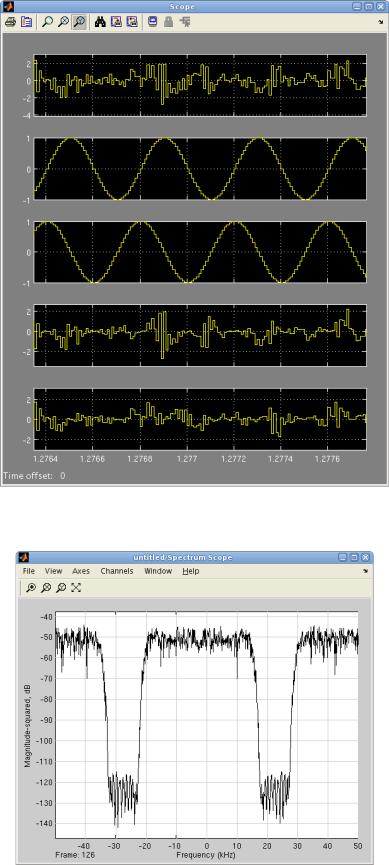Open Axes menu in Spectrum Scope
This screenshot has height=865, width=389.
click(x=81, y=571)
